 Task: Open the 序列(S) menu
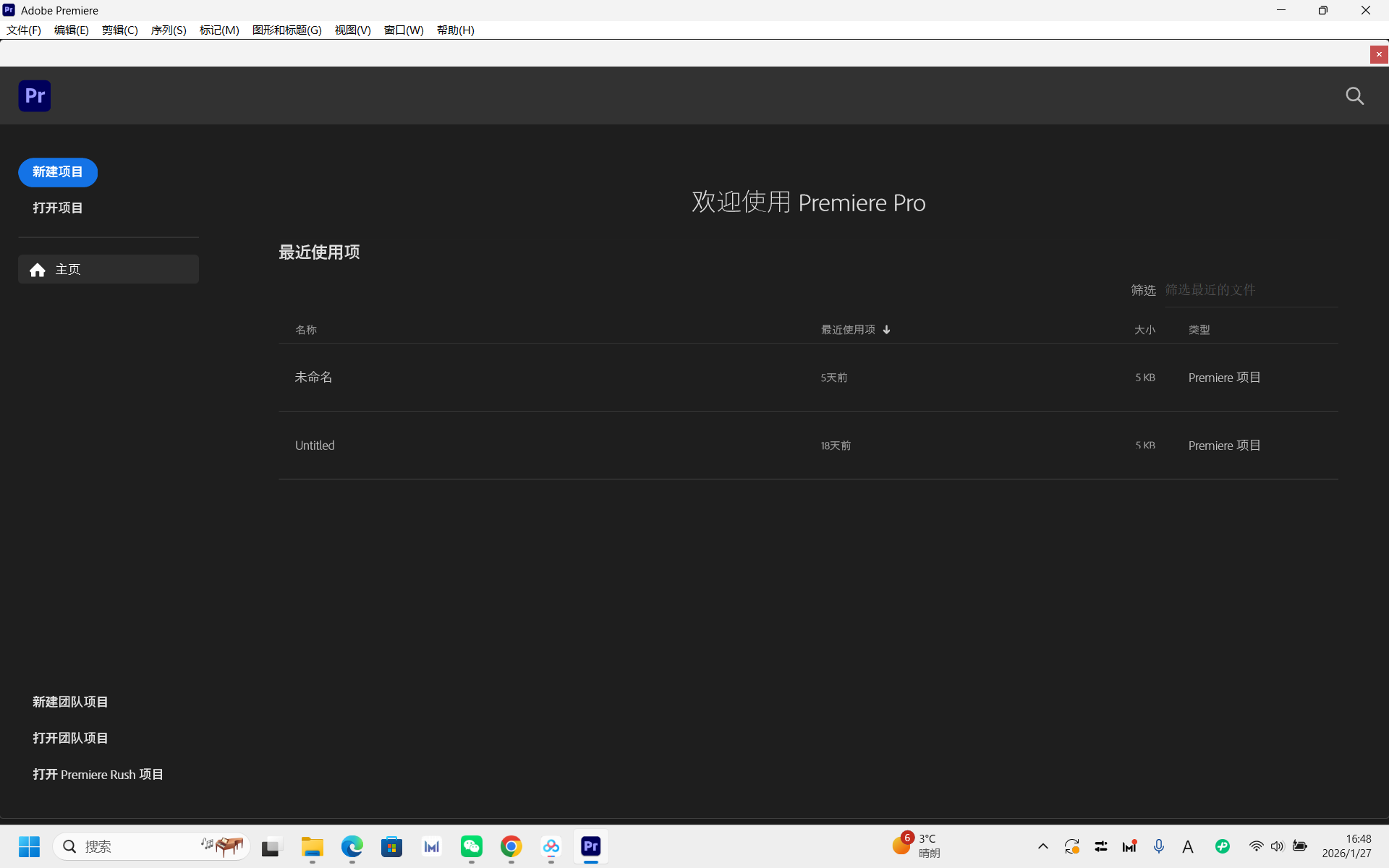(169, 30)
